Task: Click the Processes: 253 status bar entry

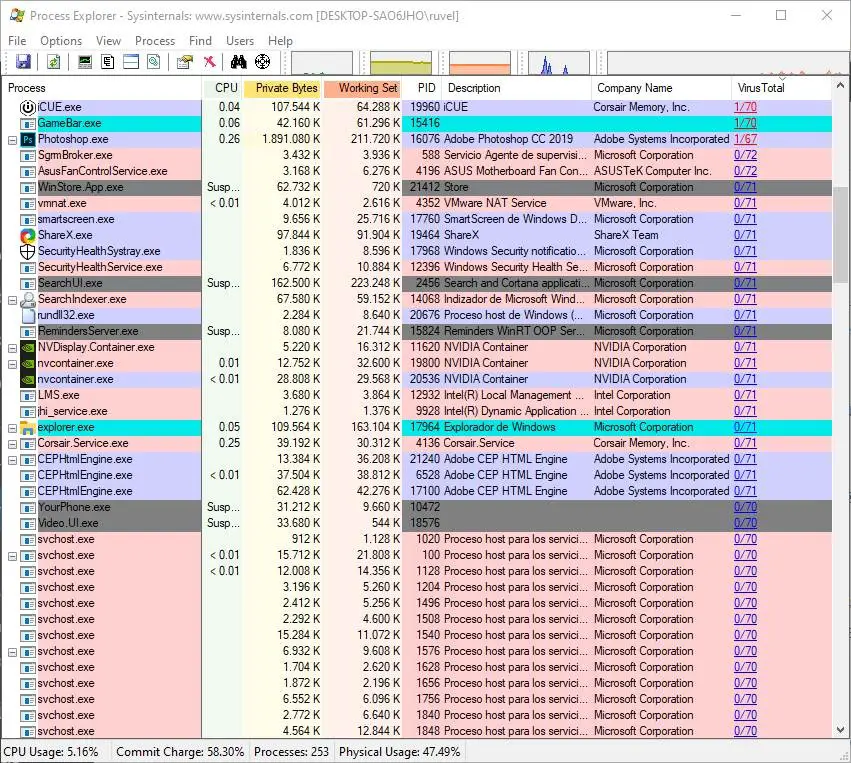Action: [291, 752]
